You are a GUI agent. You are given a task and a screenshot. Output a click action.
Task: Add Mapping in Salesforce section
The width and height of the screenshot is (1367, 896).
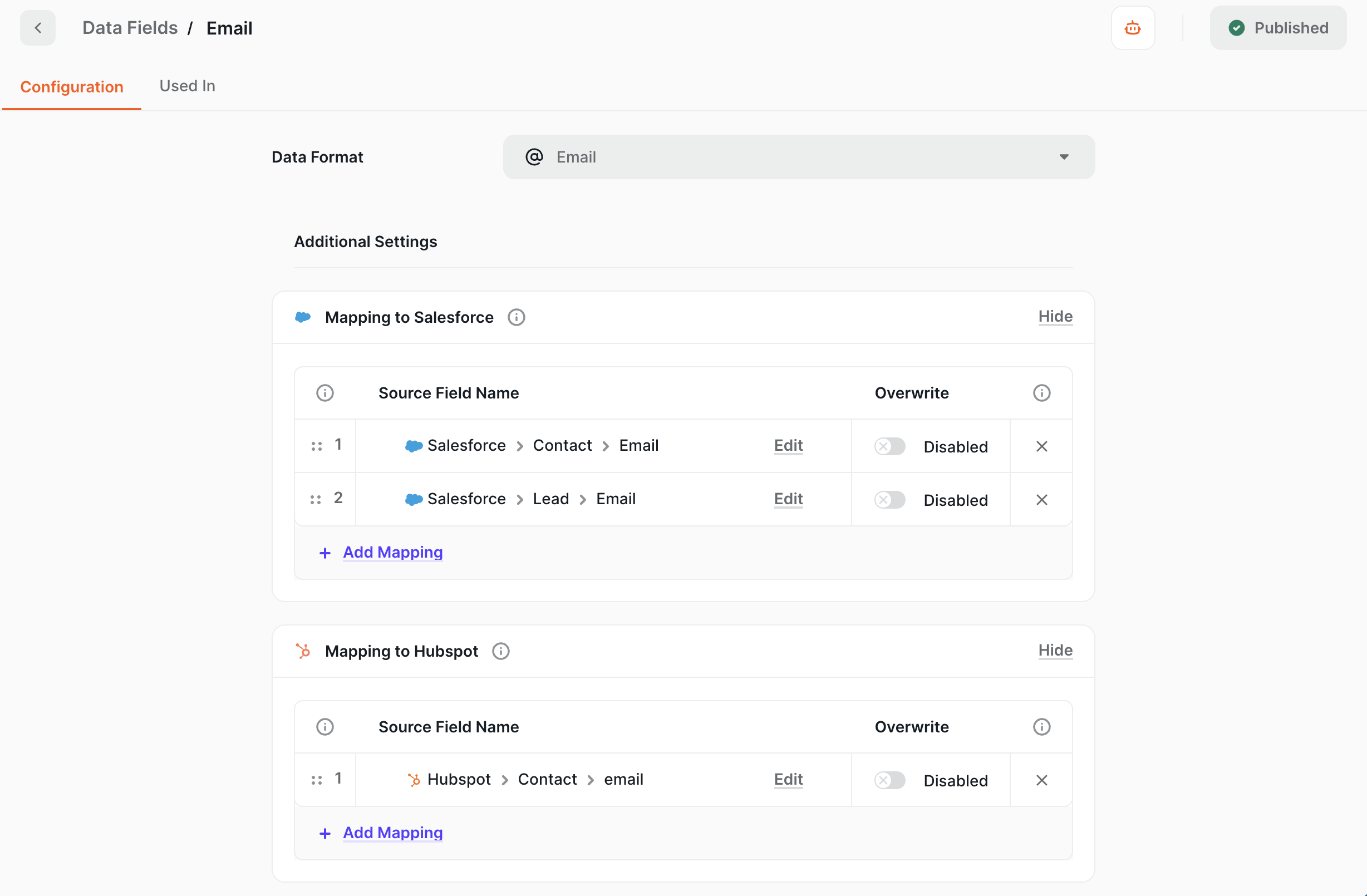pyautogui.click(x=393, y=552)
